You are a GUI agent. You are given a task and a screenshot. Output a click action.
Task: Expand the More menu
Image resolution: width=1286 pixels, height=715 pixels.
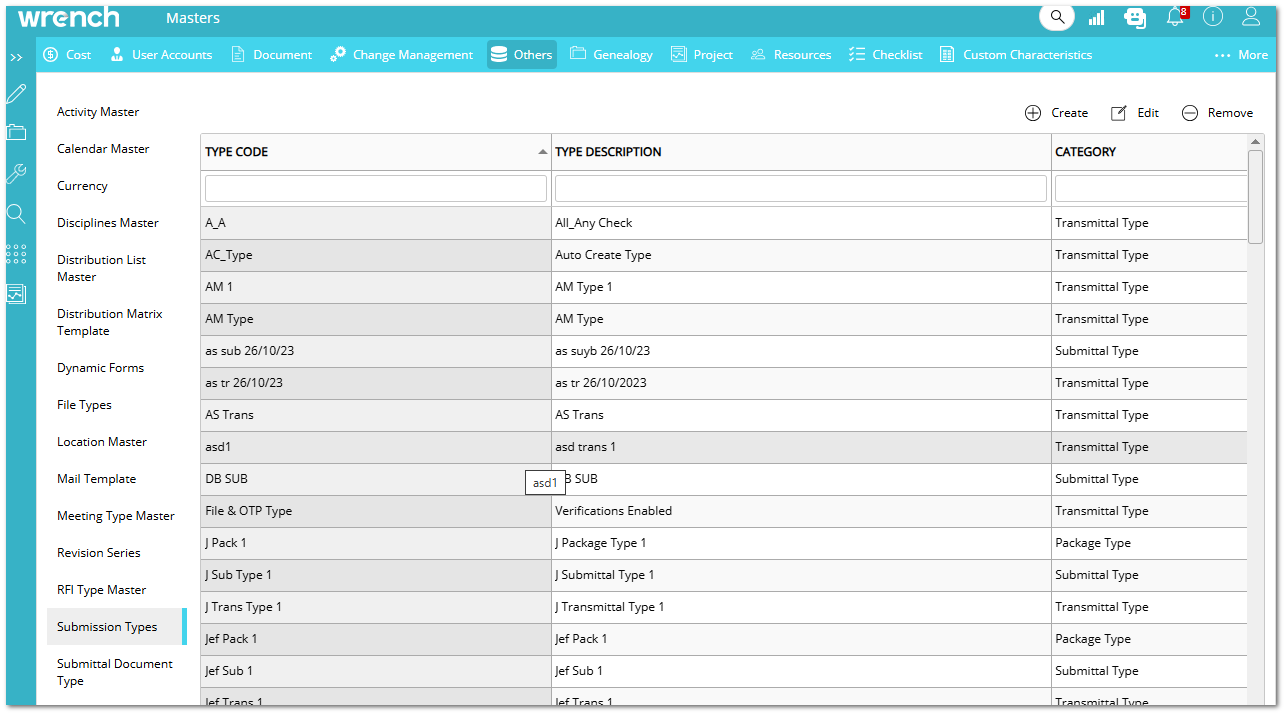tap(1241, 55)
